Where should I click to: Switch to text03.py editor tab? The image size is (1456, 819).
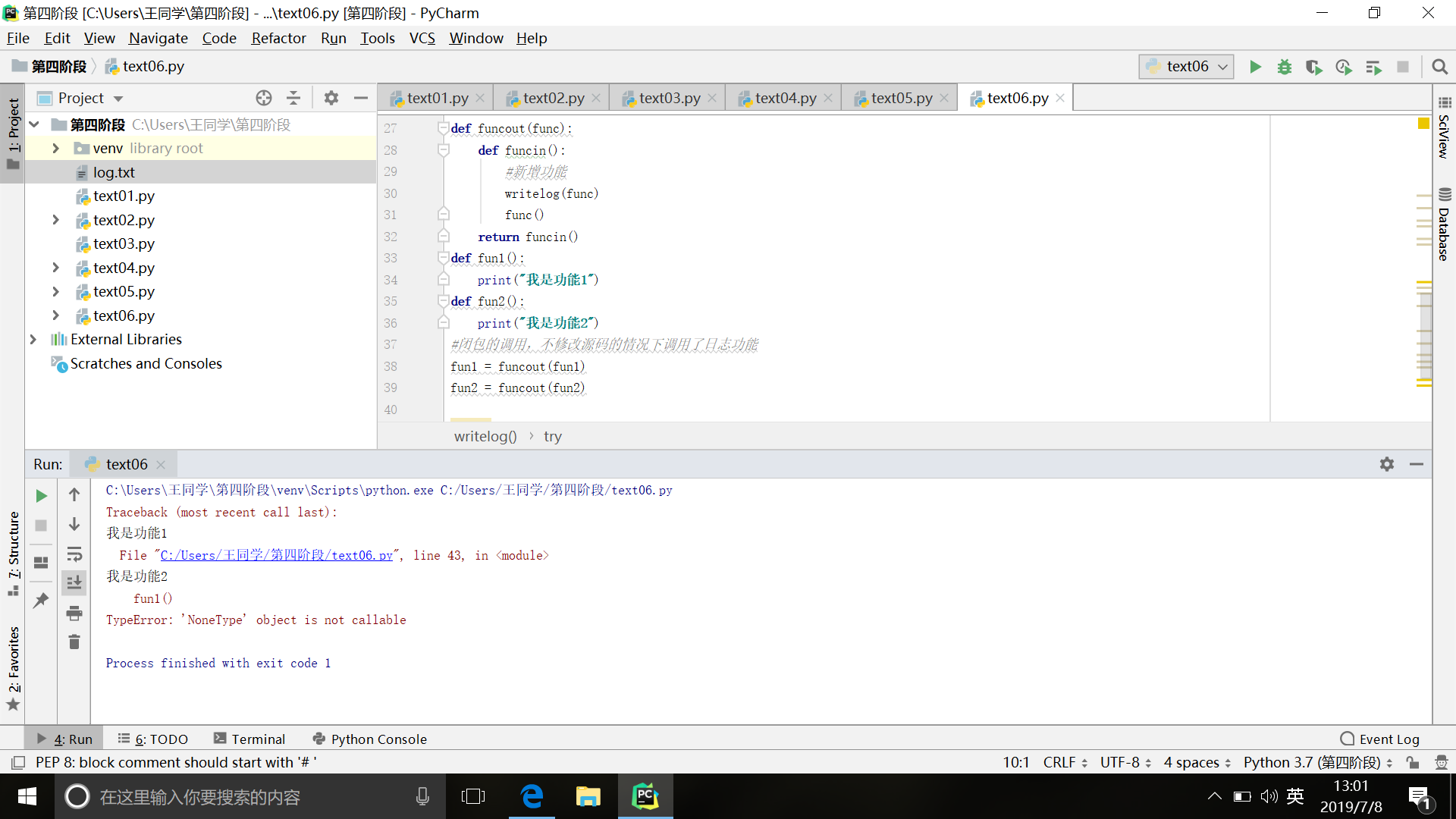[667, 98]
